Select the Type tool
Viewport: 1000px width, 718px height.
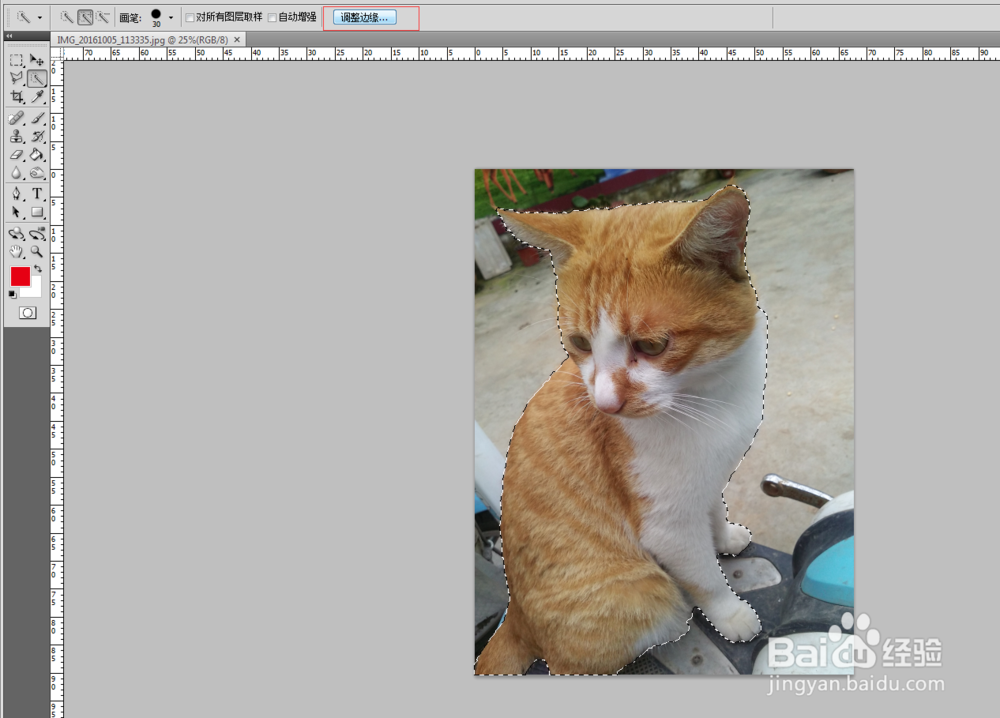click(x=37, y=194)
